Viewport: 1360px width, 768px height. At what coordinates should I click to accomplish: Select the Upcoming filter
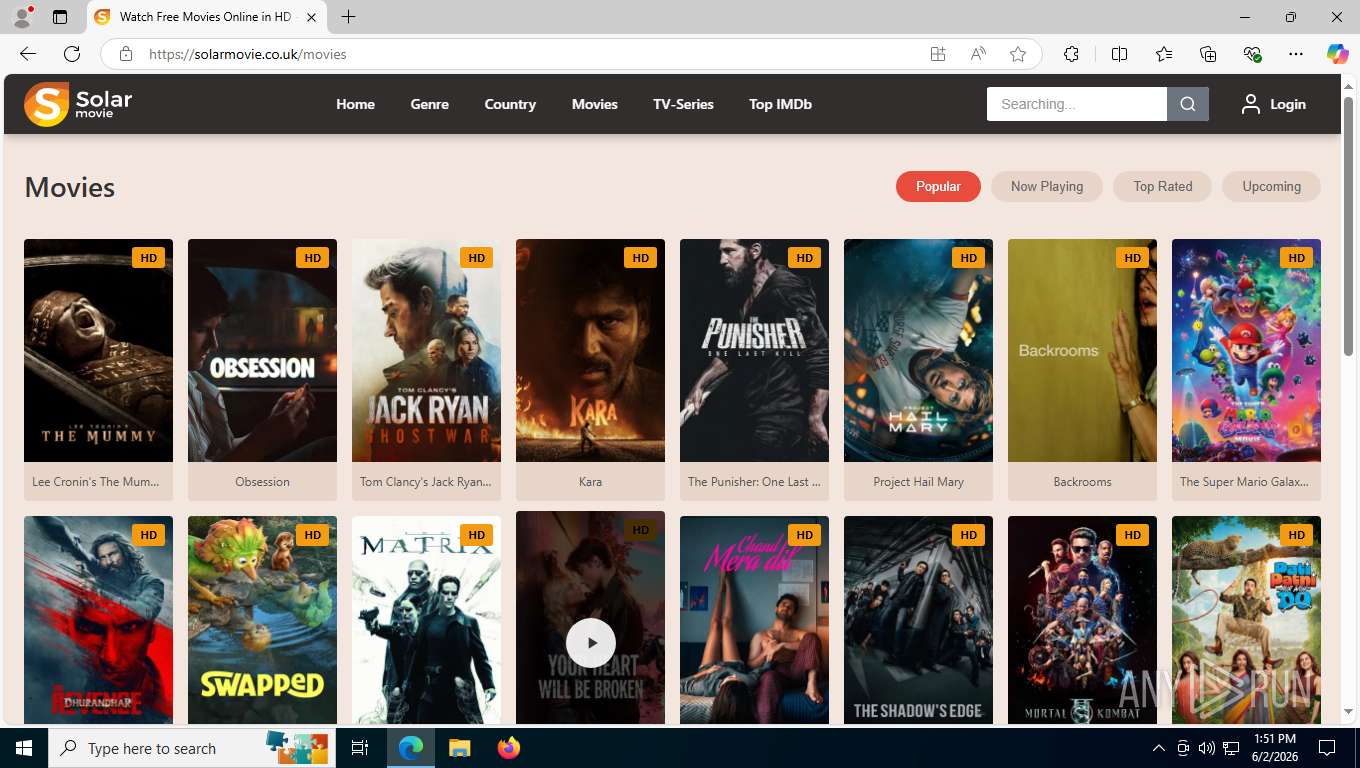pyautogui.click(x=1271, y=186)
